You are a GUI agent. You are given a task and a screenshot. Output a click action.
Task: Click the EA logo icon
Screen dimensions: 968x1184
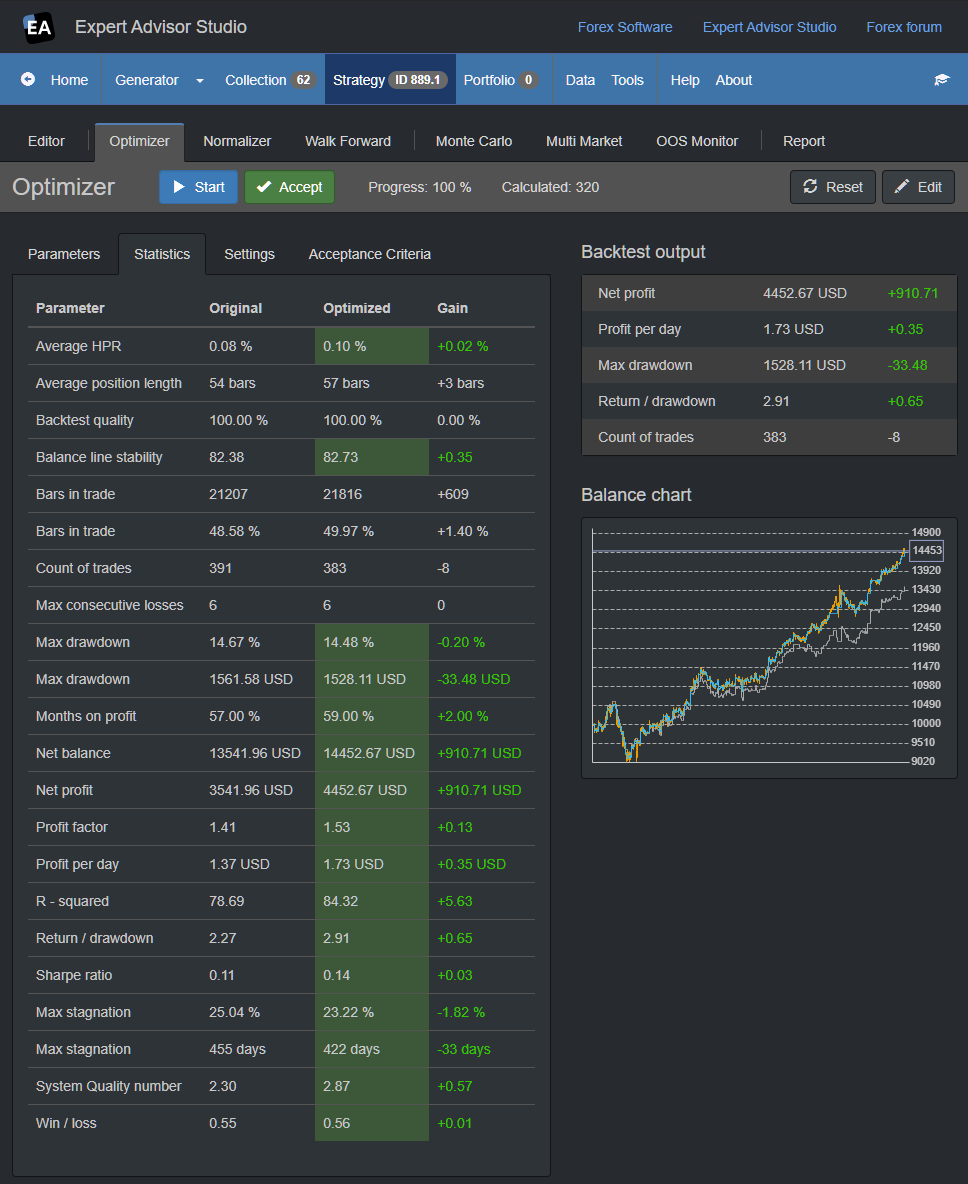click(x=39, y=27)
